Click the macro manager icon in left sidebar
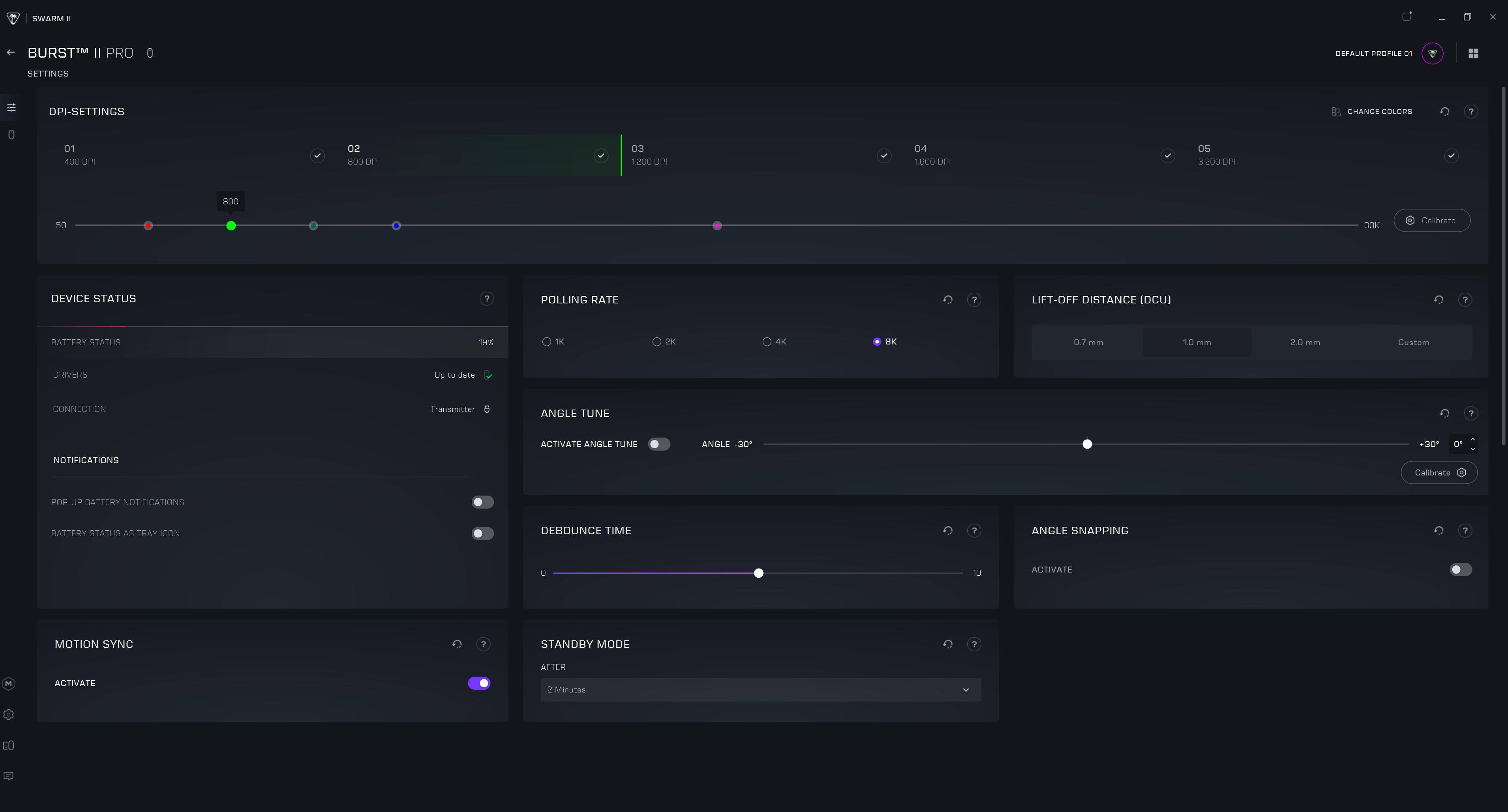This screenshot has height=812, width=1508. 9,683
